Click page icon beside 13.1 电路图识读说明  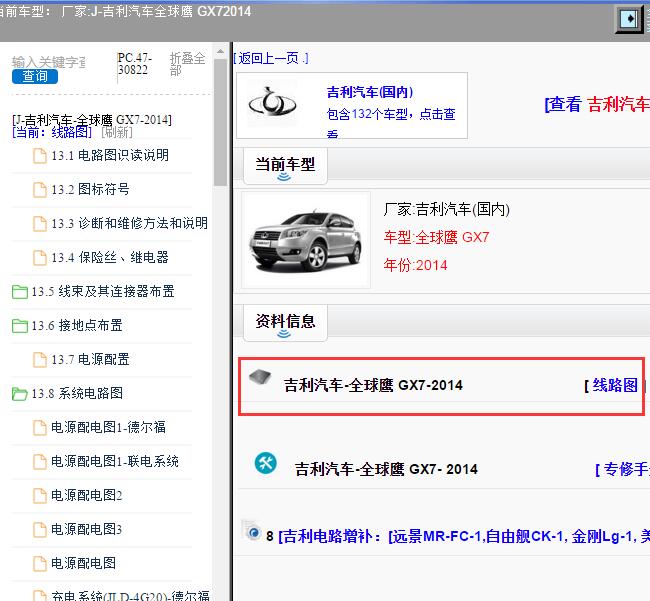click(40, 156)
